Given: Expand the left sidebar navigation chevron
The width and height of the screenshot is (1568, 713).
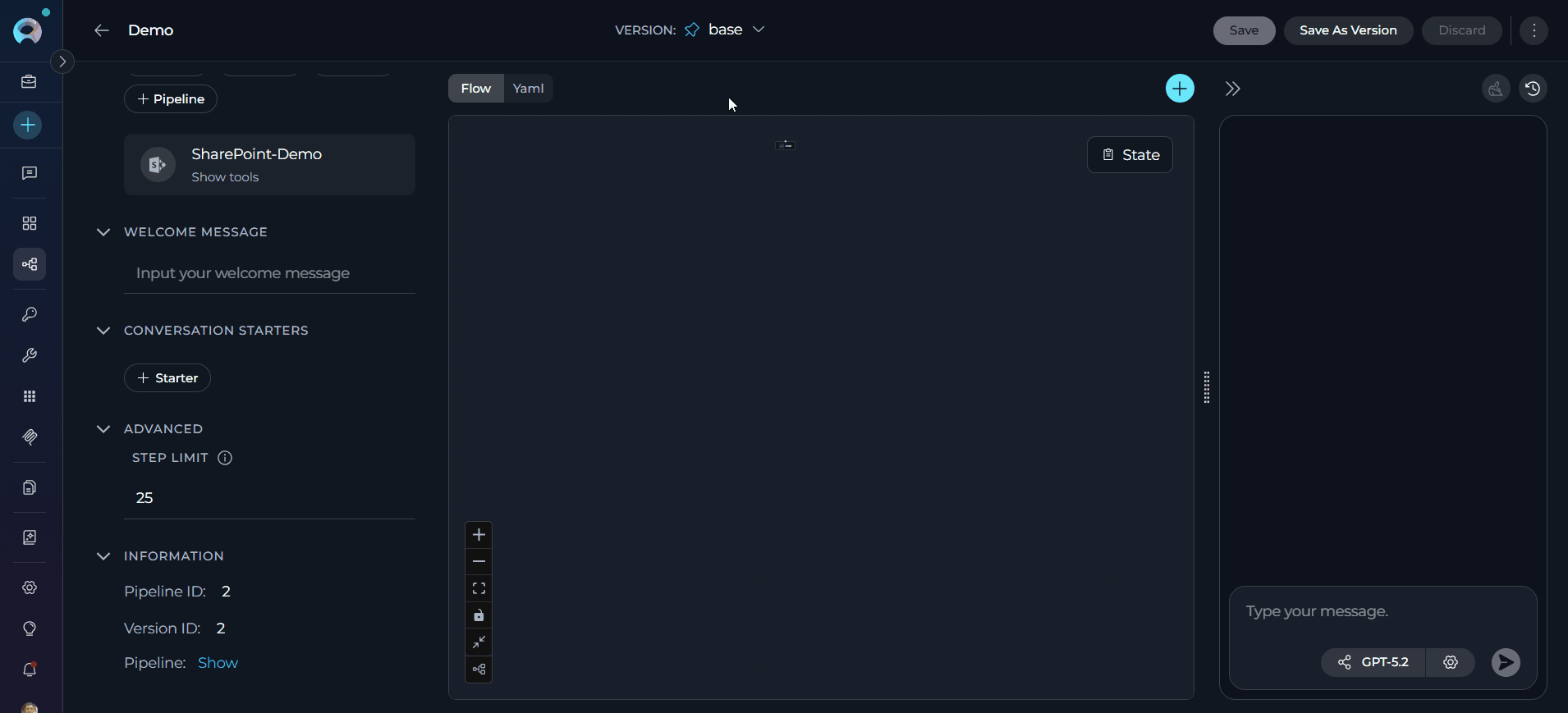Looking at the screenshot, I should (x=62, y=62).
